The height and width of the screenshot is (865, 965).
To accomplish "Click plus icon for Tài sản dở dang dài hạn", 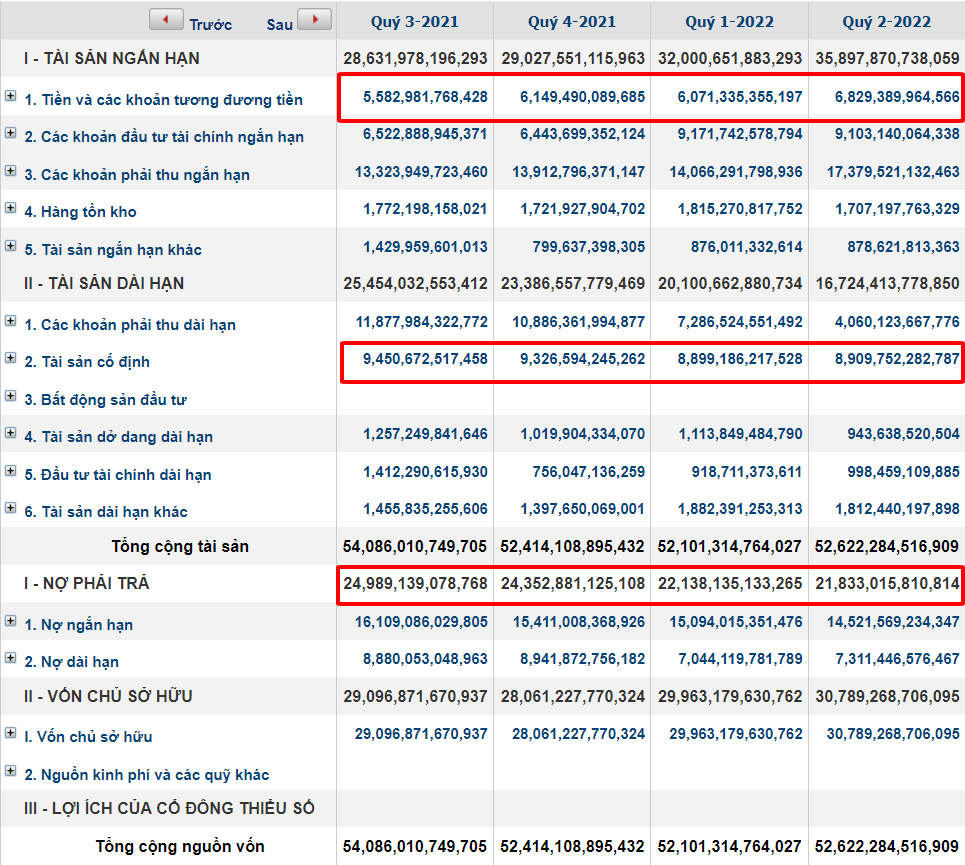I will tap(11, 433).
